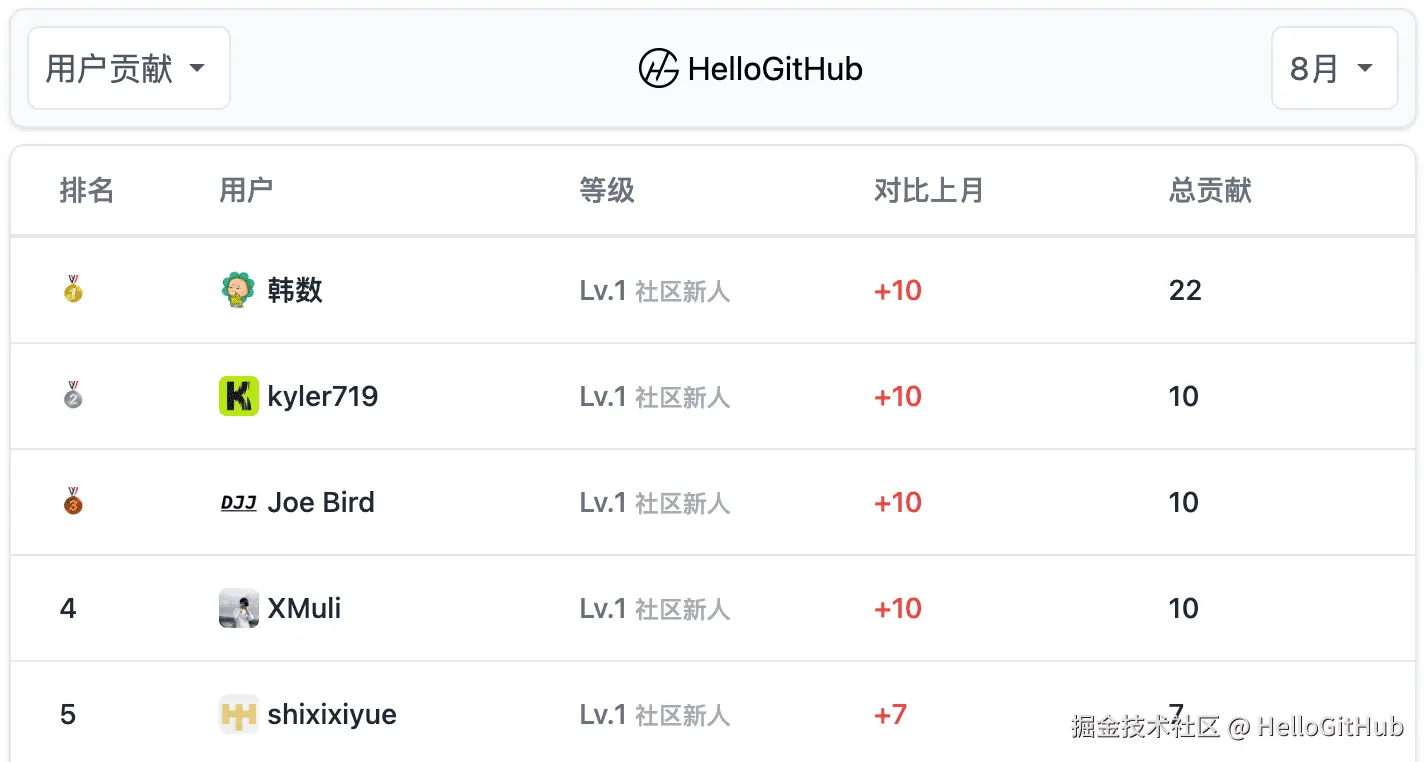The image size is (1426, 762).
Task: Click XMuli's photo avatar
Action: [238, 608]
